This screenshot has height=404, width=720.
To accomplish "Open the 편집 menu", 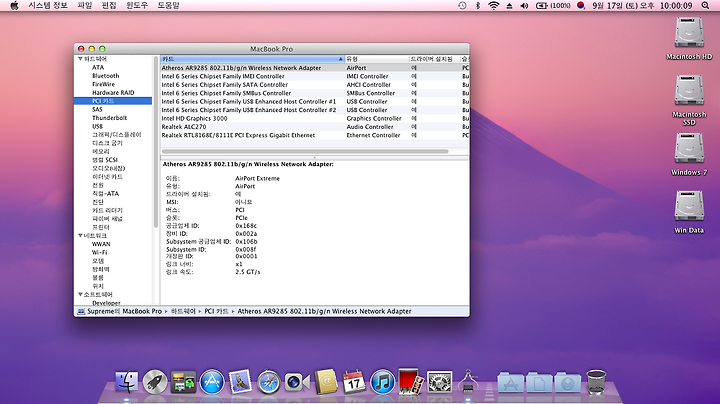I will [109, 6].
